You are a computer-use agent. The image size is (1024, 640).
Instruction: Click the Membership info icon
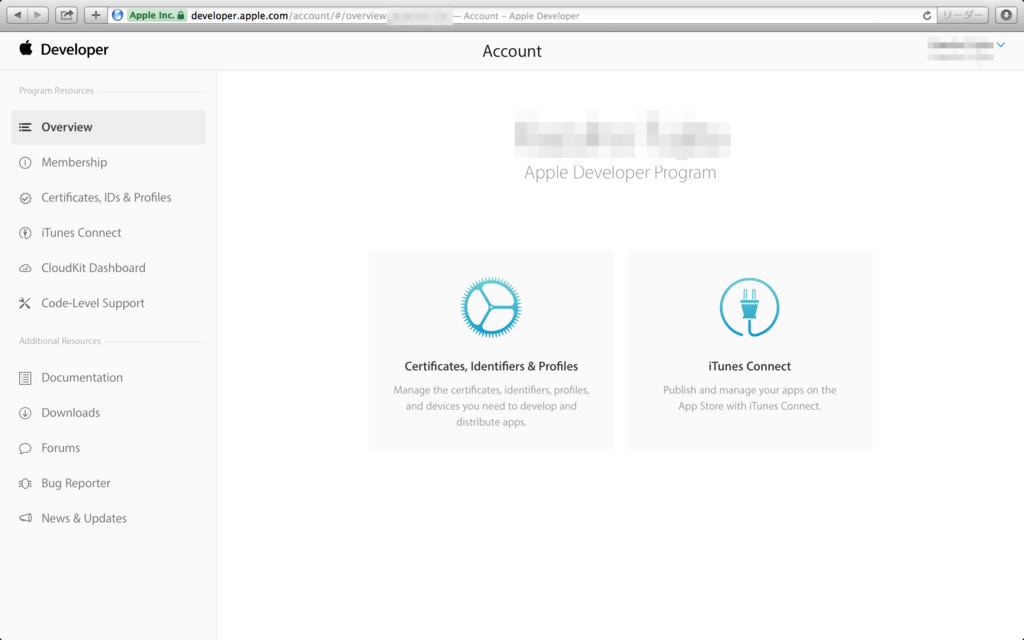25,163
